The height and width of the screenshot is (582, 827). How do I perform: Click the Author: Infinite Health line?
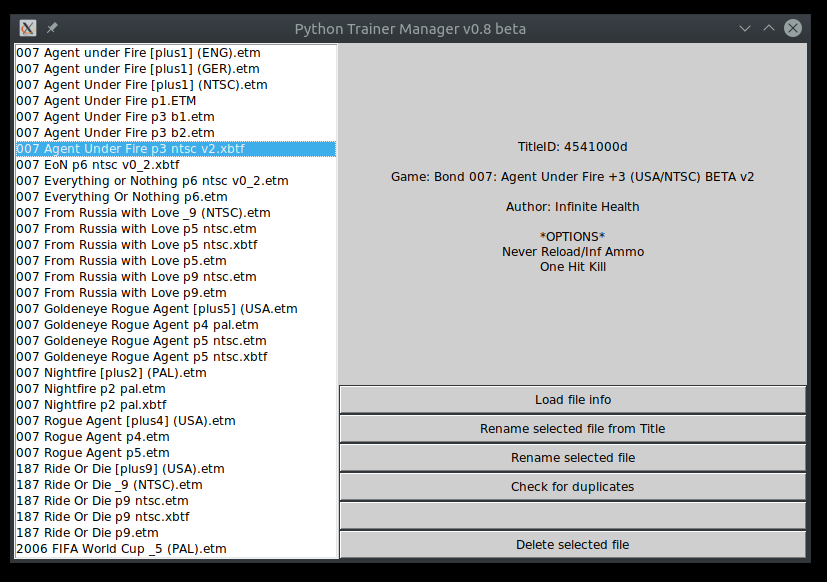point(573,207)
